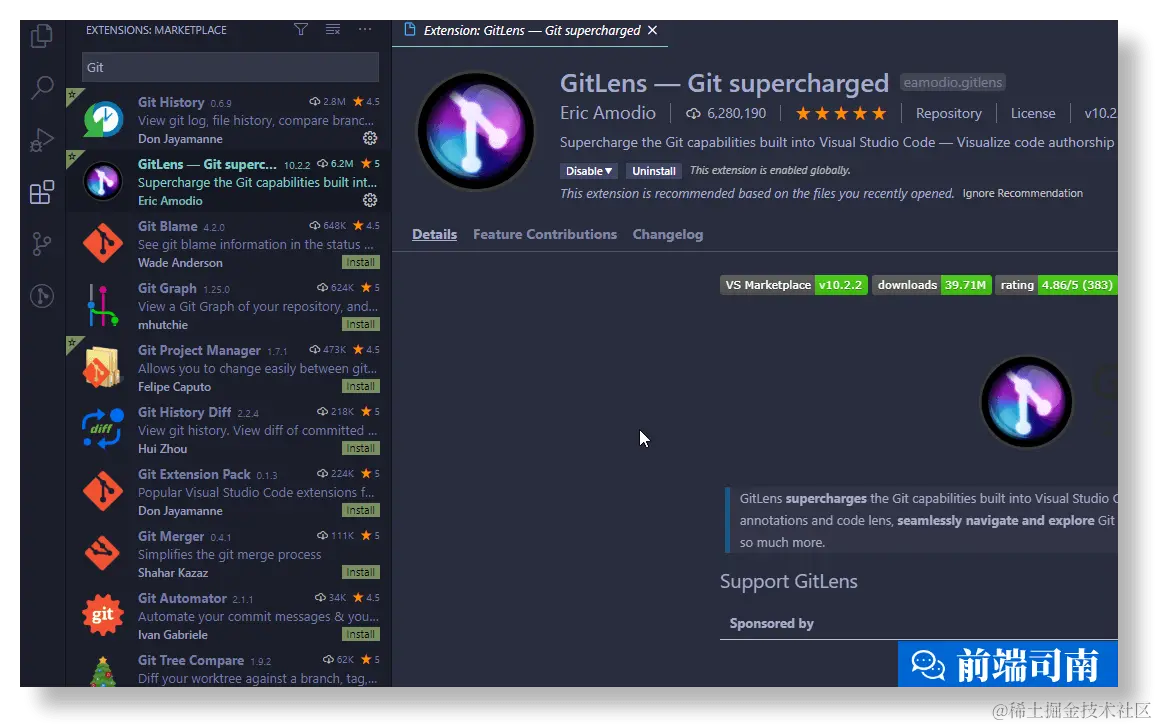Click the Support GitLens heading
Screen dimensions: 1158x727
click(789, 581)
